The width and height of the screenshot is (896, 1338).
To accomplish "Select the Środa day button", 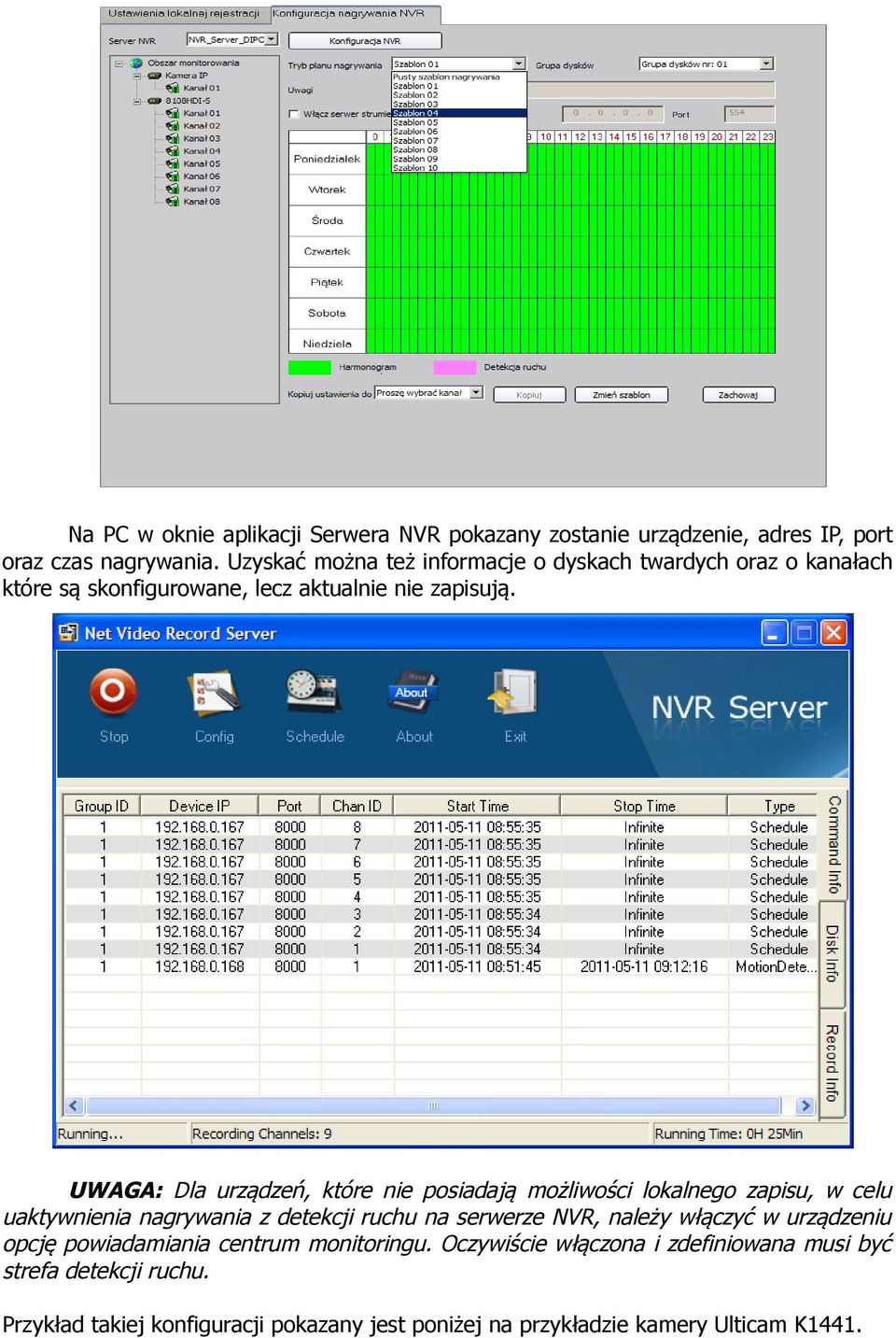I will pyautogui.click(x=327, y=220).
